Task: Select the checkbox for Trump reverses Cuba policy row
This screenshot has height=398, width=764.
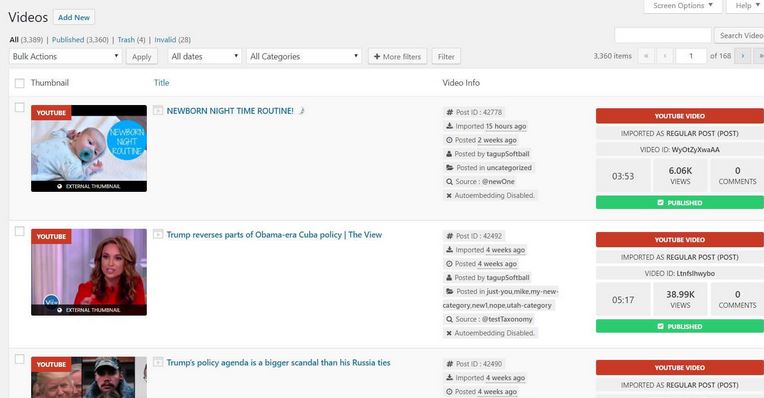Action: coord(19,231)
